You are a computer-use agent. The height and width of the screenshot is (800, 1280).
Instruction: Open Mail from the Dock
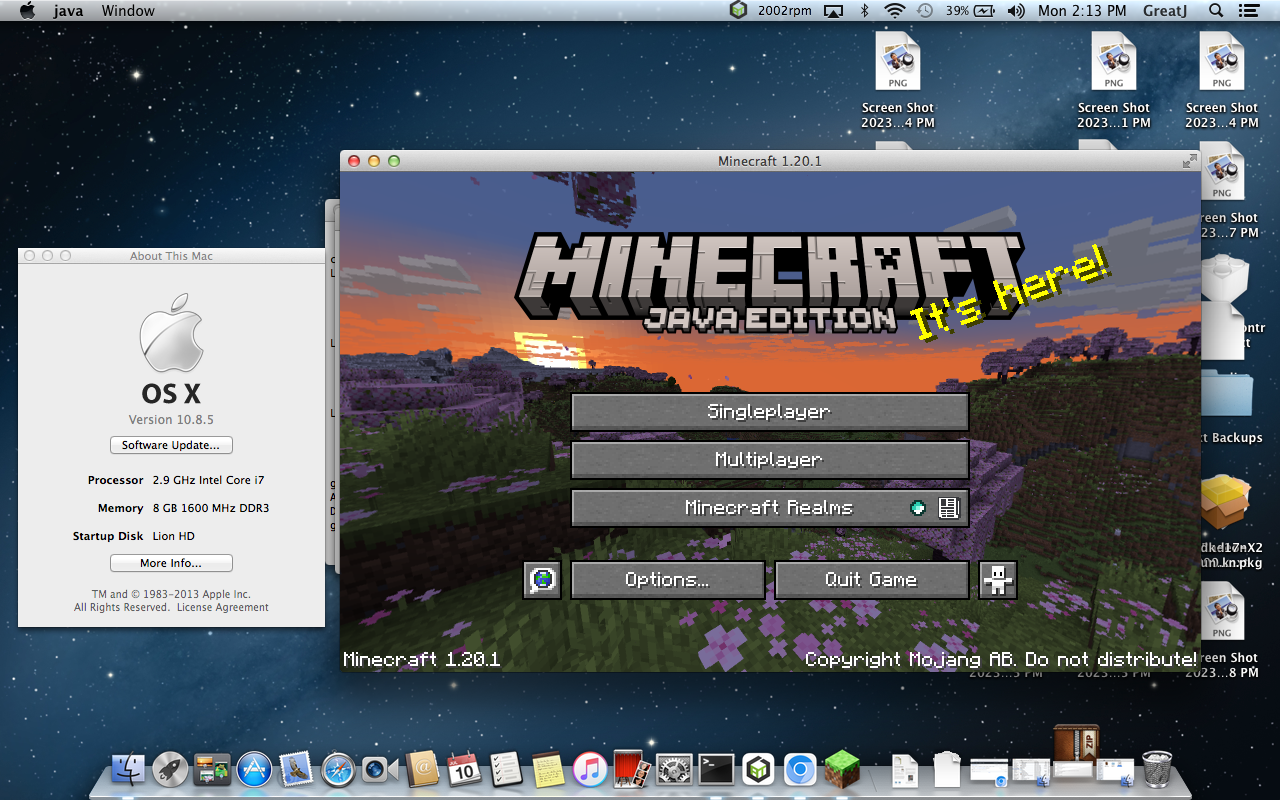coord(297,769)
